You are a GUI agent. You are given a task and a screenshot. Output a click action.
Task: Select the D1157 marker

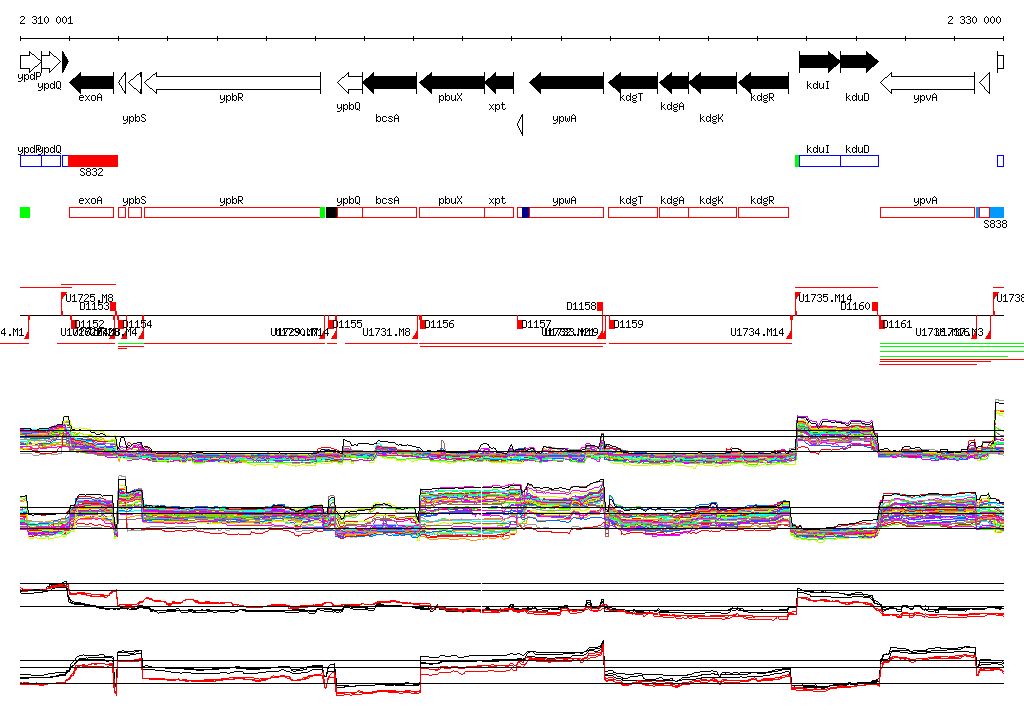(521, 324)
